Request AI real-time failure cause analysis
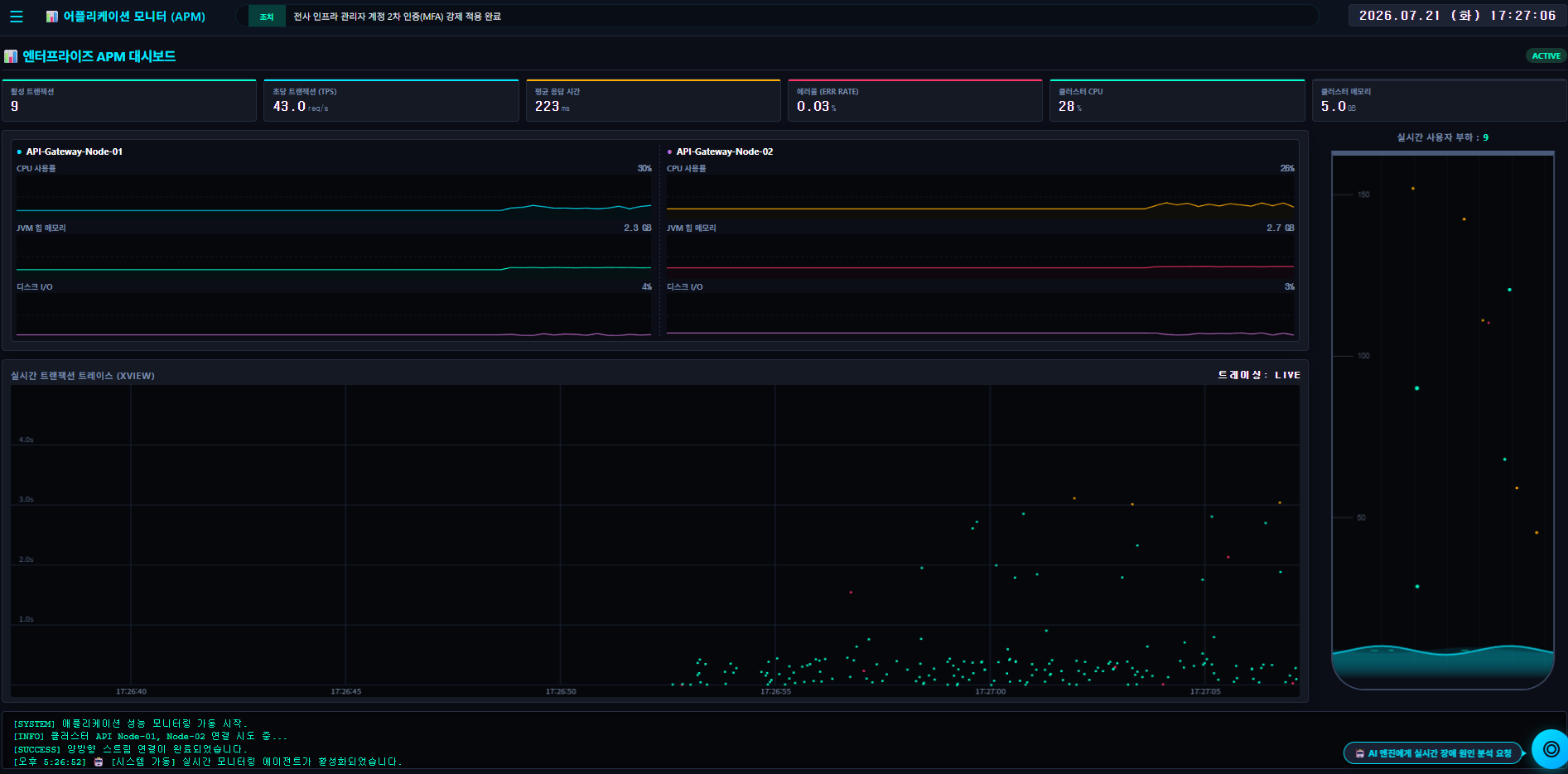 [1433, 753]
